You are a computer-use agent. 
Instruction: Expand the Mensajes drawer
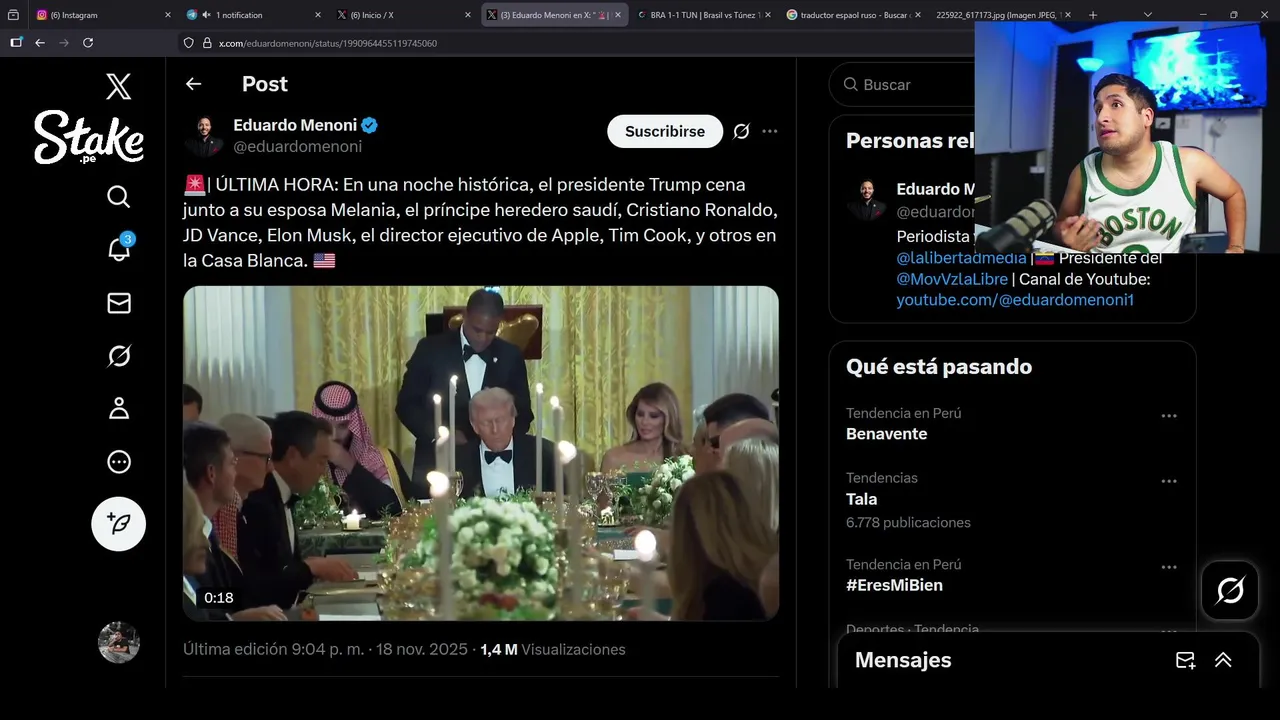(x=1223, y=660)
